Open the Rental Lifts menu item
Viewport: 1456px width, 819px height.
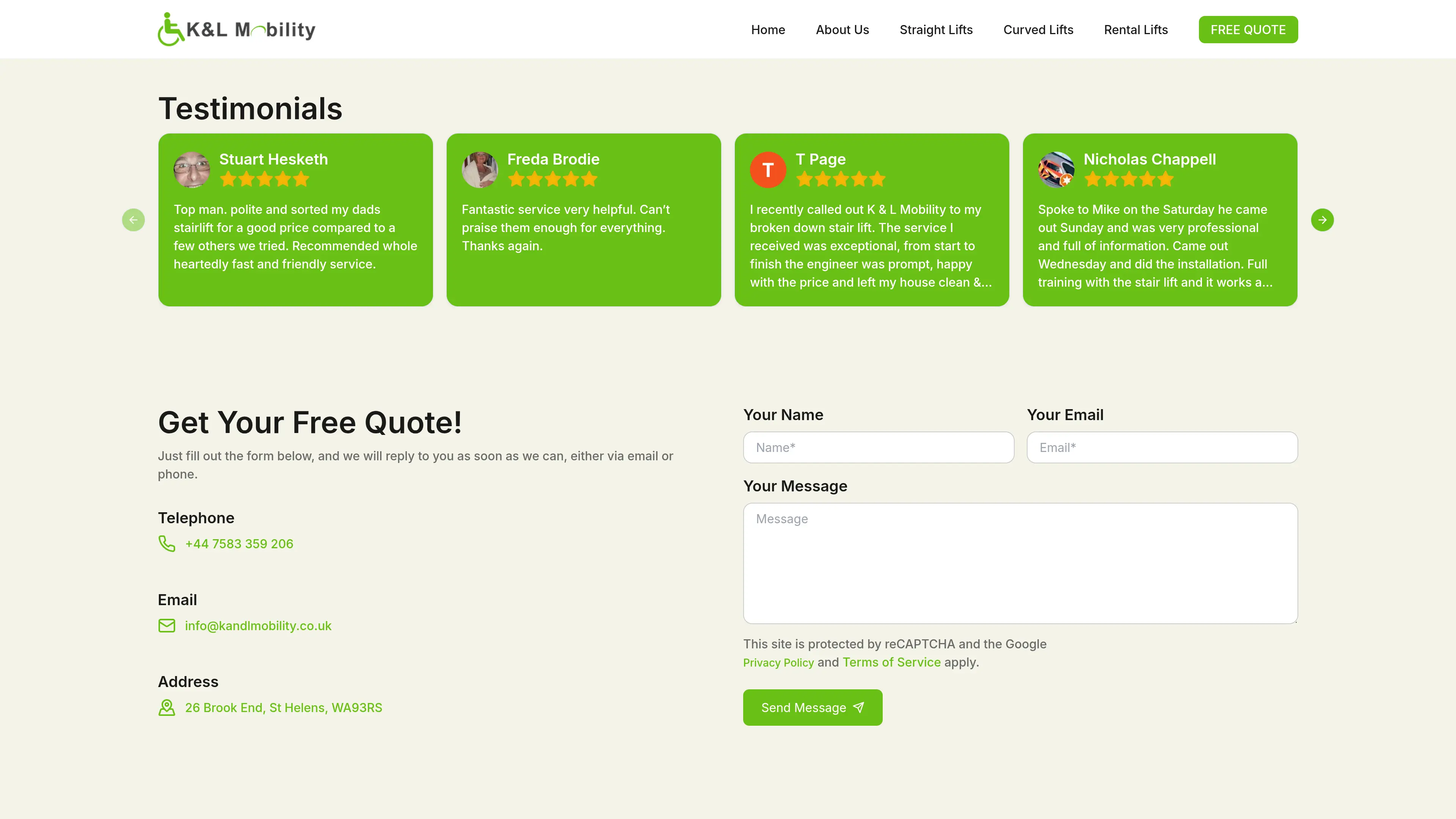(1136, 30)
